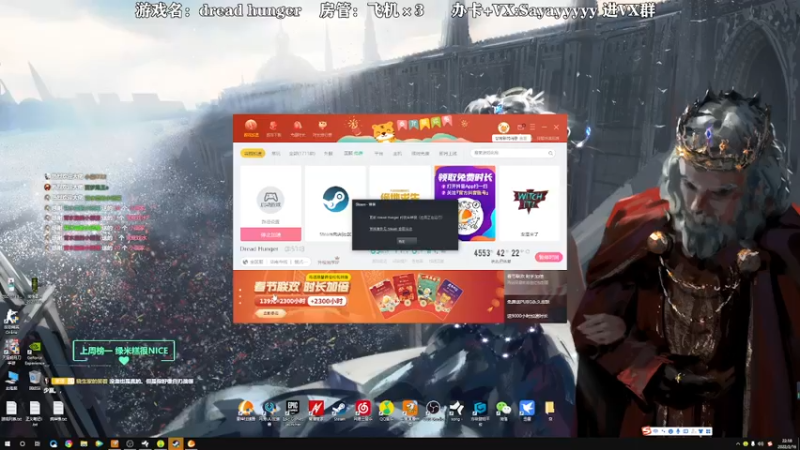This screenshot has height=450, width=800.
Task: Open the second navigation icon in accelerator header
Action: (x=273, y=128)
